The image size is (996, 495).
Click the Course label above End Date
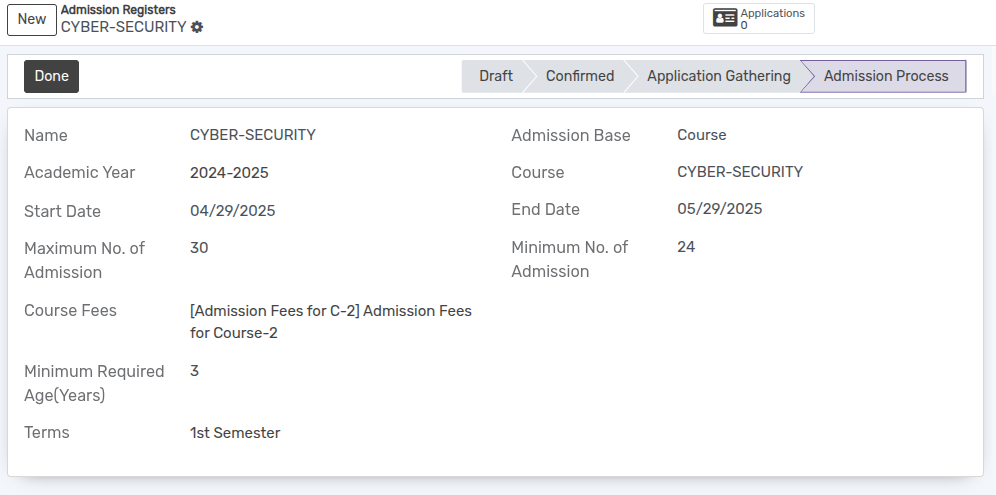(x=537, y=172)
